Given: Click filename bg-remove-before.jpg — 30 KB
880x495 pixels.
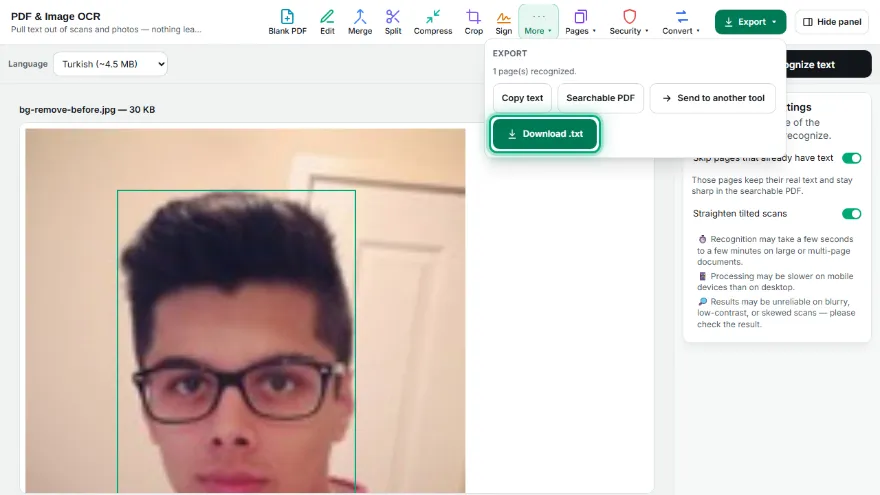Looking at the screenshot, I should 87,109.
